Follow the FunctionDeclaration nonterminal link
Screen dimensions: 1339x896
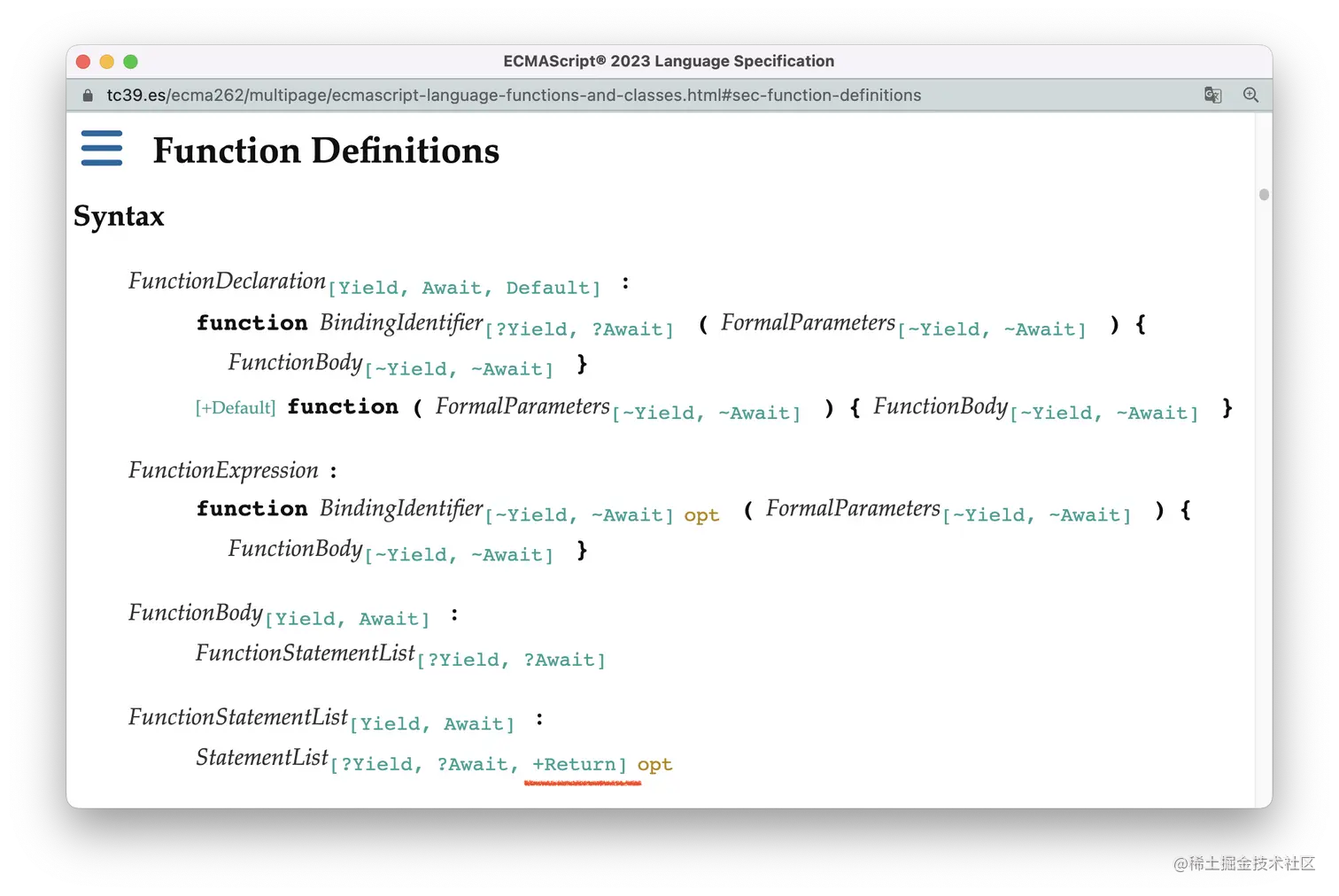(x=227, y=281)
